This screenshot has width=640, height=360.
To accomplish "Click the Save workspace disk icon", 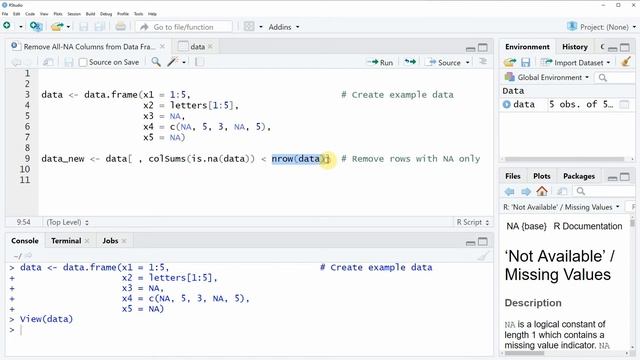I will click(x=526, y=62).
